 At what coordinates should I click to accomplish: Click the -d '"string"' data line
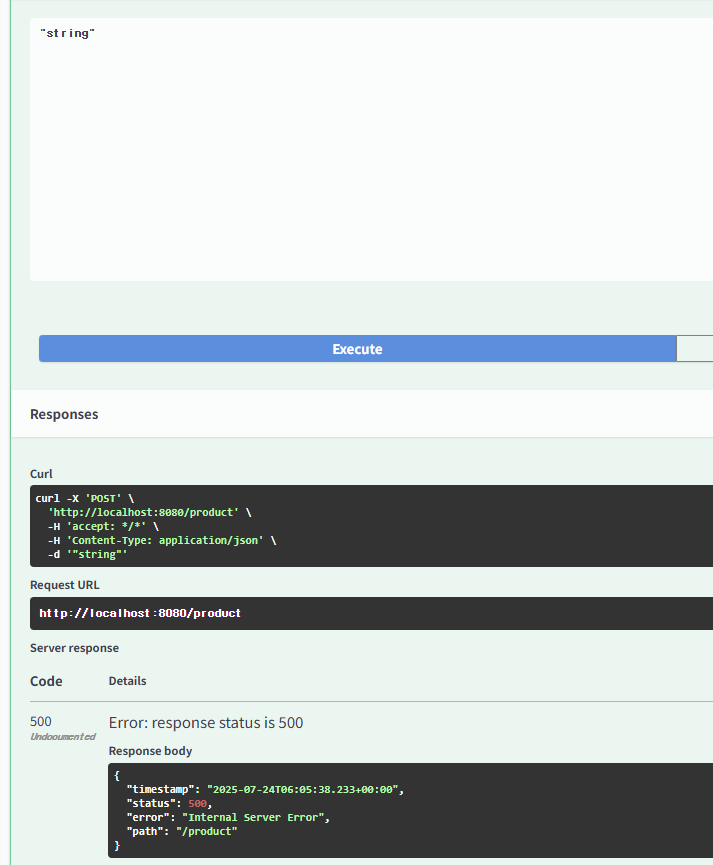coord(87,554)
